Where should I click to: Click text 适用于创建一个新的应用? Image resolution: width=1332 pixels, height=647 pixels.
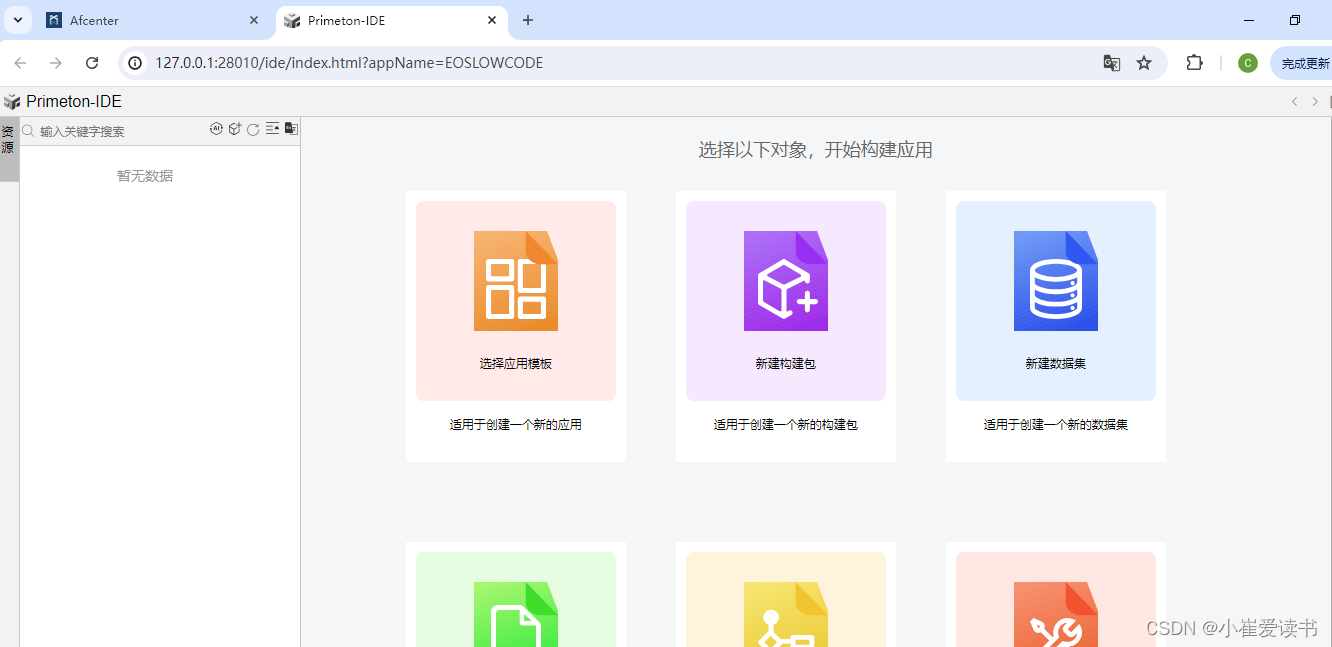[x=516, y=425]
